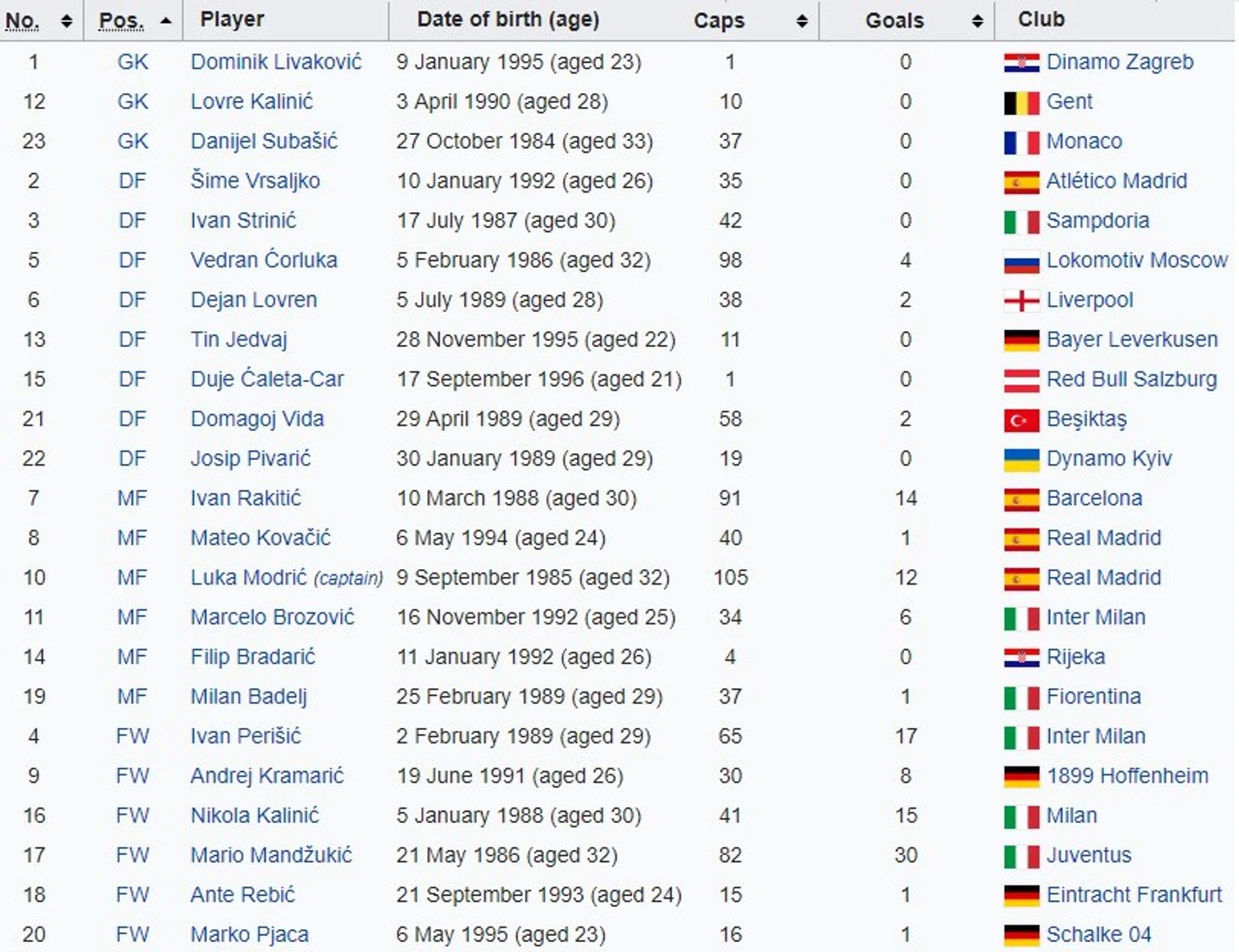
Task: Open Luka Modrić player page
Action: point(248,578)
